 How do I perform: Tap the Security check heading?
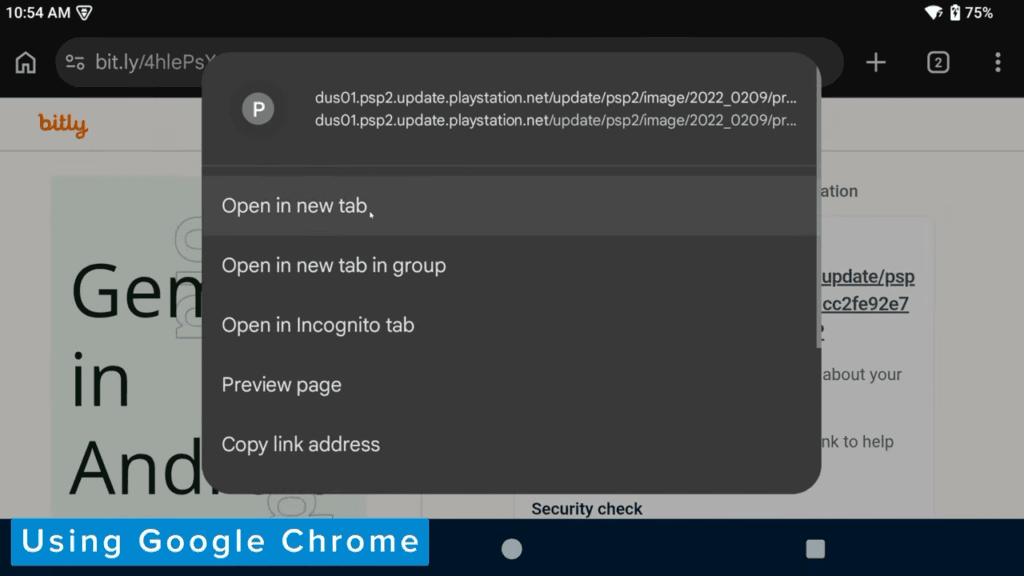coord(586,509)
